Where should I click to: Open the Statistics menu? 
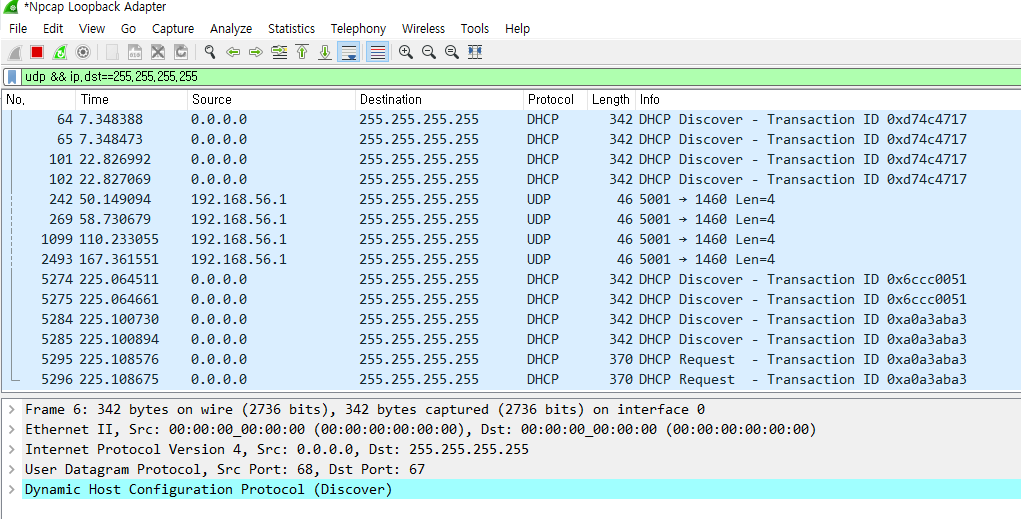click(291, 29)
